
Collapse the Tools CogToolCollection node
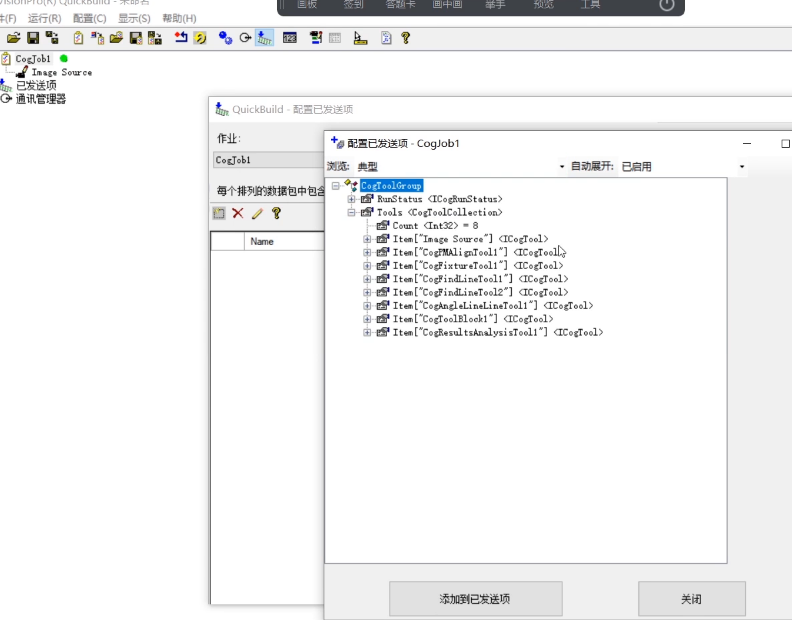click(352, 213)
